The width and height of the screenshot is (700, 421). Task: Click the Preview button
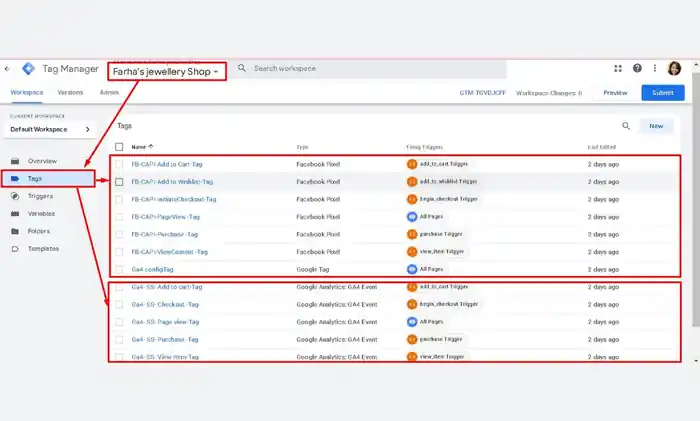point(615,93)
